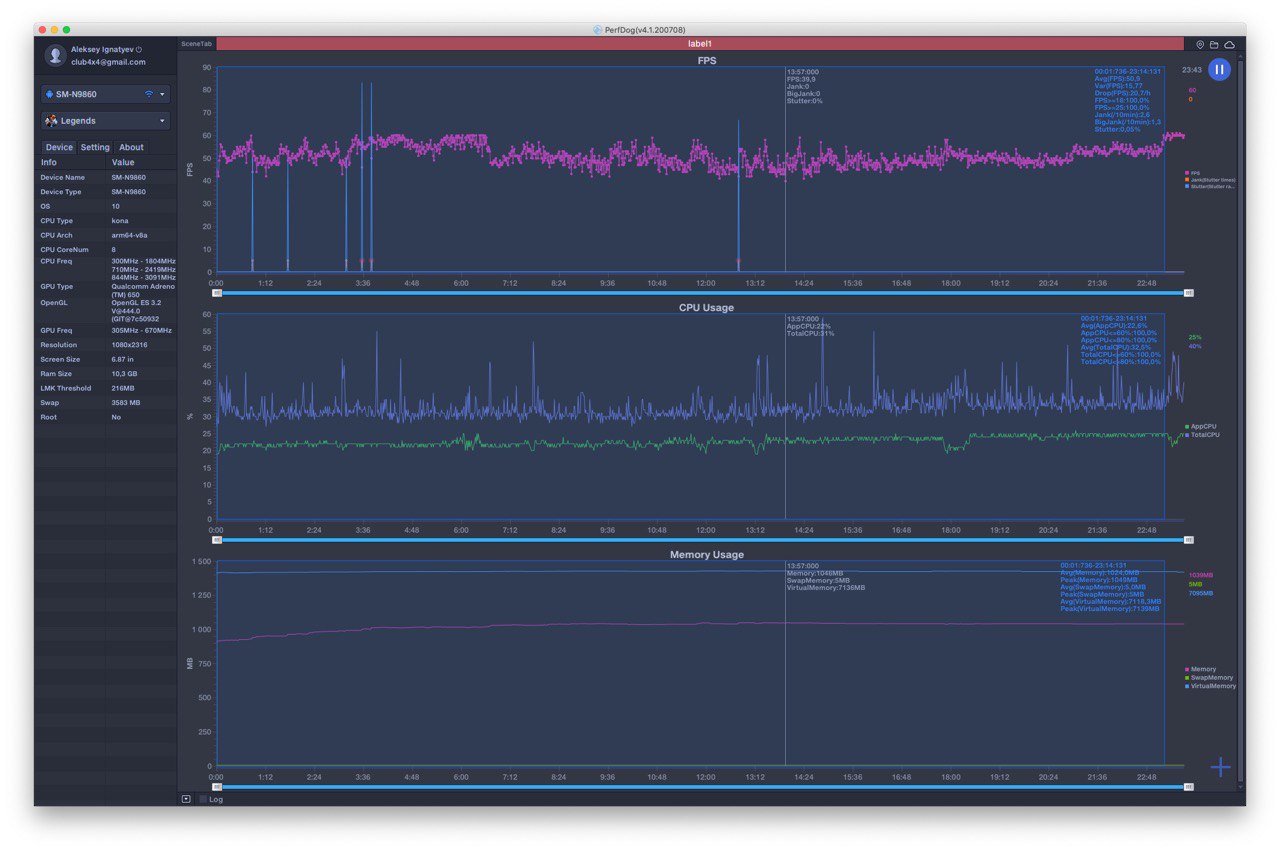The height and width of the screenshot is (851, 1280).
Task: Click the Memory Usage chart title
Action: (707, 554)
